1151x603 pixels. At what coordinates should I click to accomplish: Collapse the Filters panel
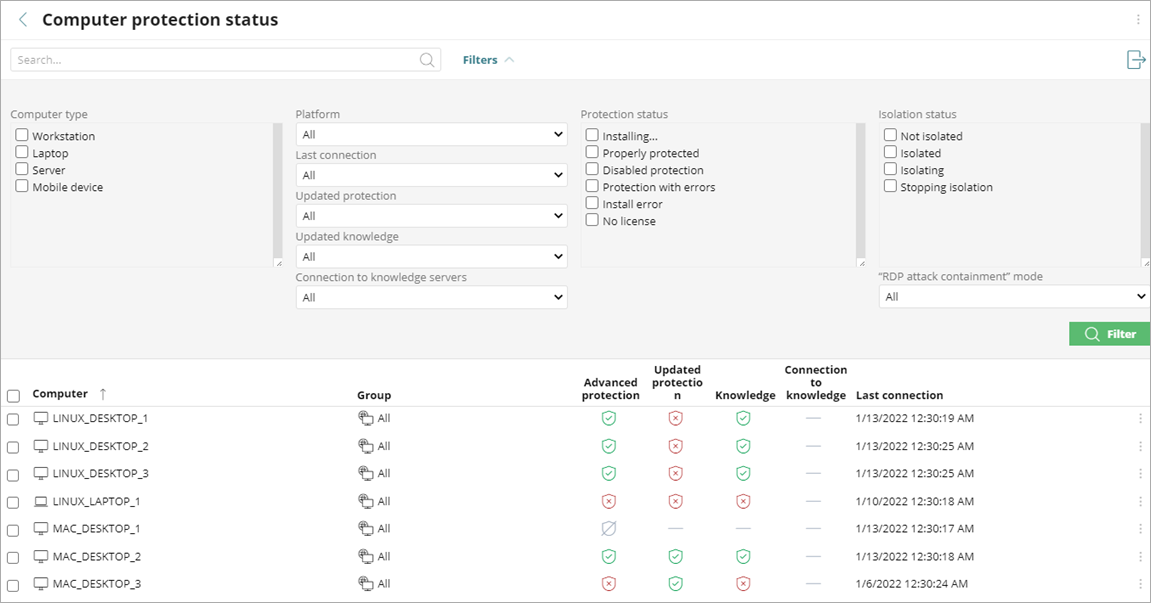point(510,59)
